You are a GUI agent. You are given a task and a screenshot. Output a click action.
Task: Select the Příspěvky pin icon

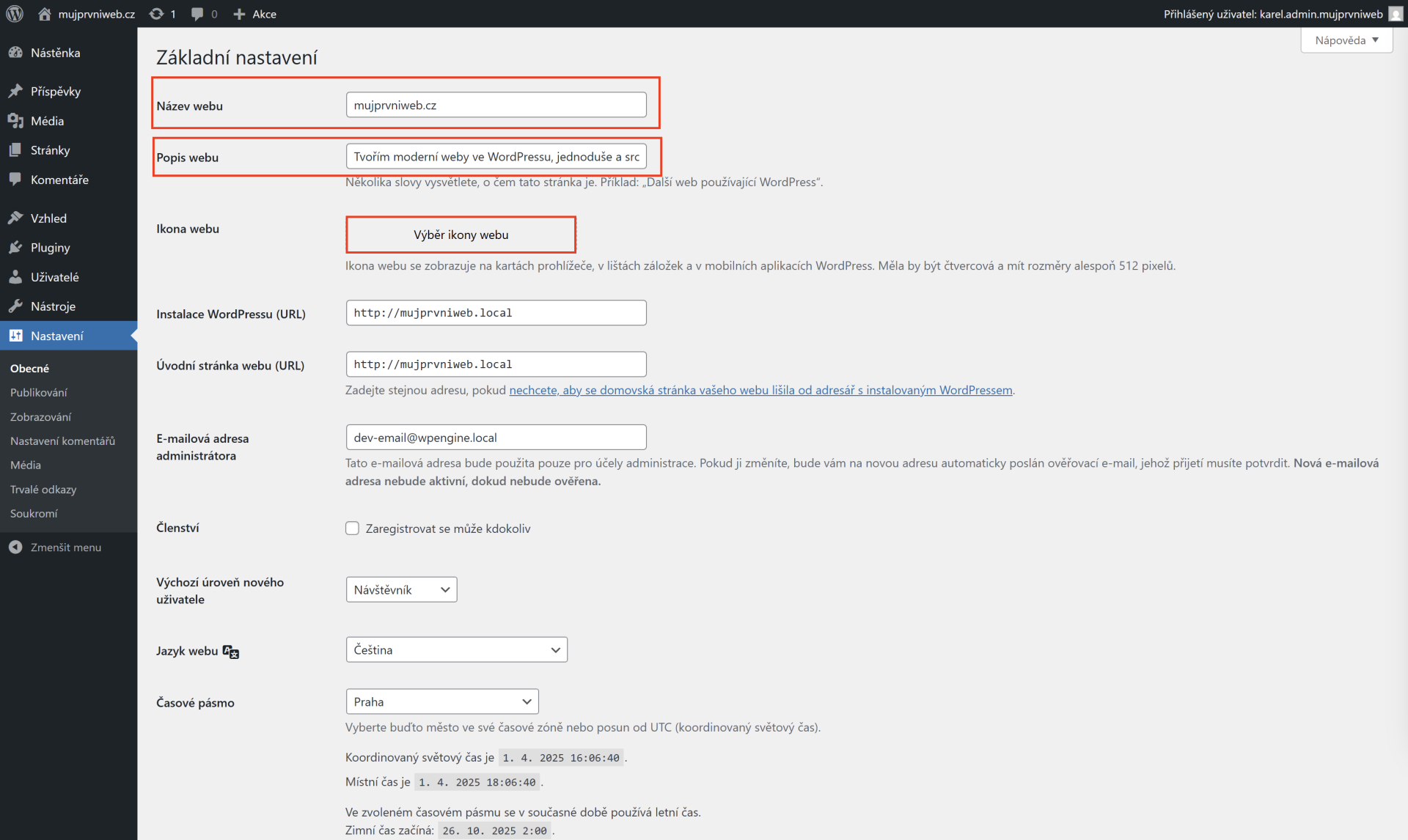pyautogui.click(x=16, y=89)
